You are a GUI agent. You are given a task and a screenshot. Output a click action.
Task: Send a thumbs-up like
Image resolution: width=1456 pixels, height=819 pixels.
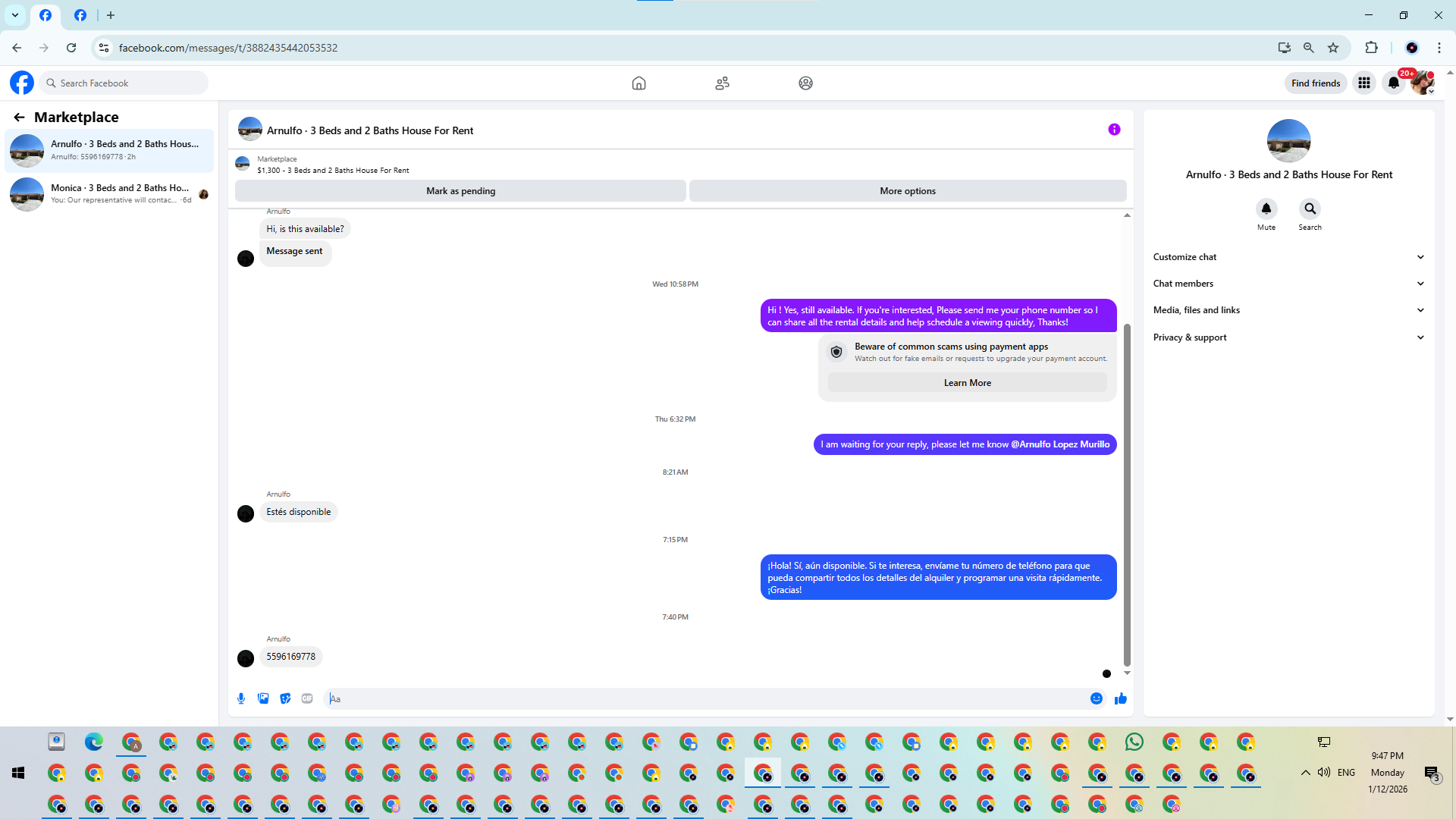coord(1121,698)
